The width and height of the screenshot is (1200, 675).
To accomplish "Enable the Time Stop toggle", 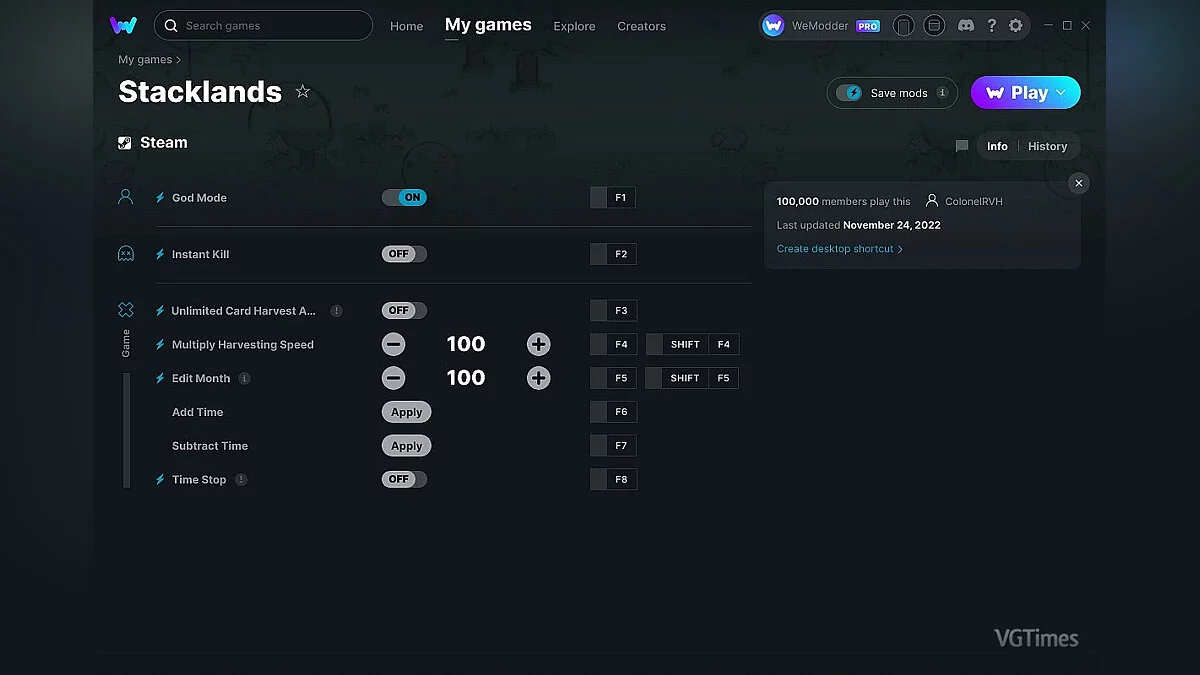I will tap(404, 480).
